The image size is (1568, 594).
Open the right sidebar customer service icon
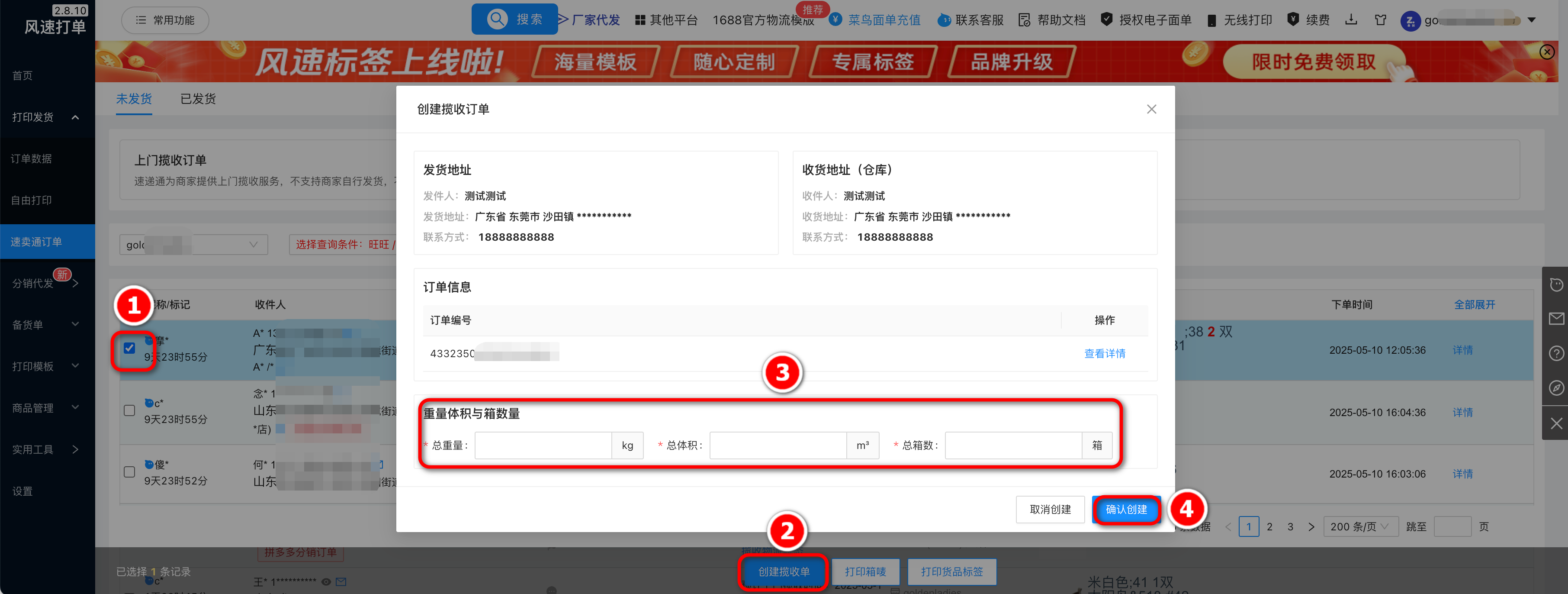[x=1556, y=284]
